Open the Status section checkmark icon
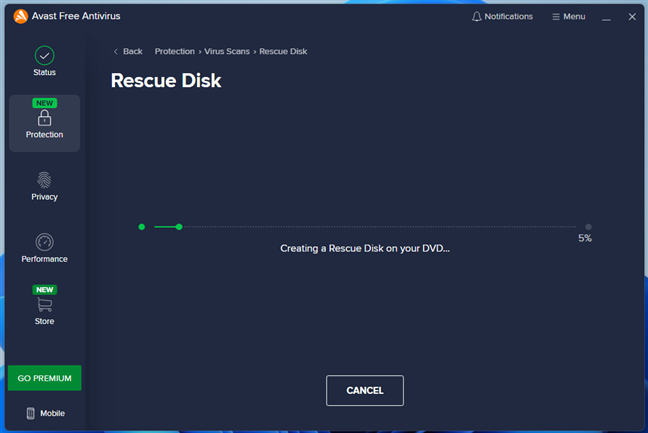Screen dimensions: 648x433 44,55
